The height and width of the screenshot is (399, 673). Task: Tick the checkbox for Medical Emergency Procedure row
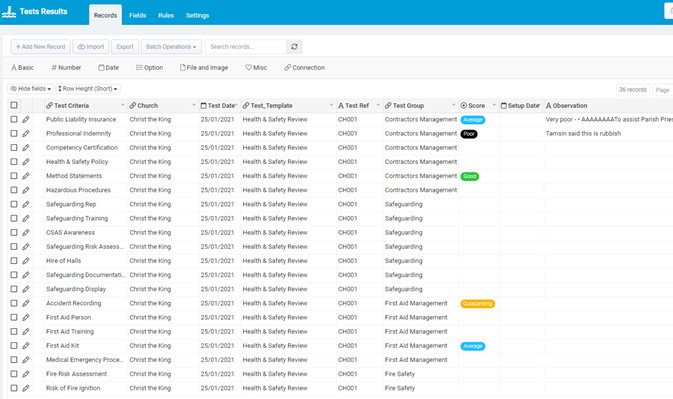[x=14, y=360]
